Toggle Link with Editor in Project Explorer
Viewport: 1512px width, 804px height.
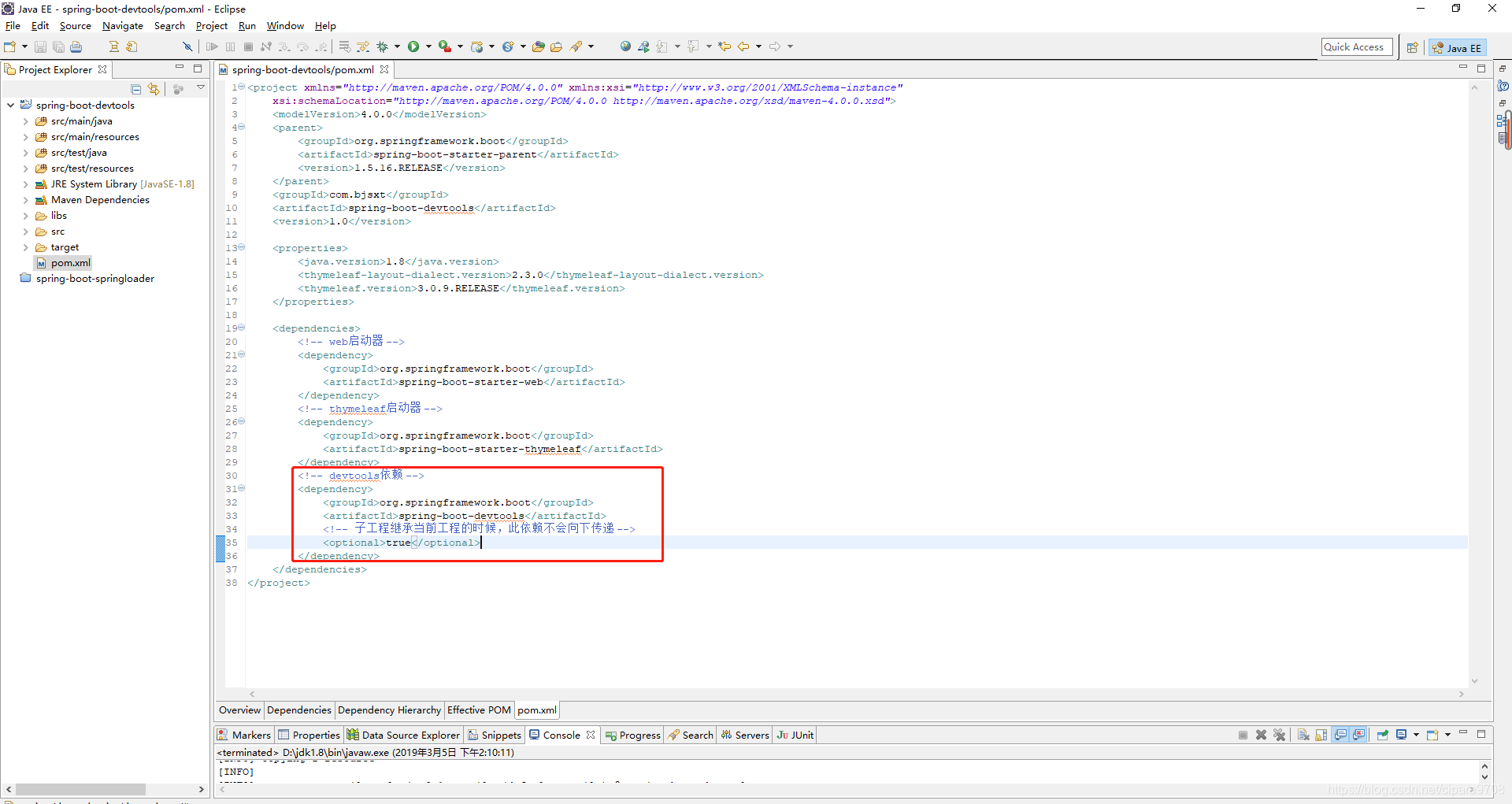tap(154, 89)
